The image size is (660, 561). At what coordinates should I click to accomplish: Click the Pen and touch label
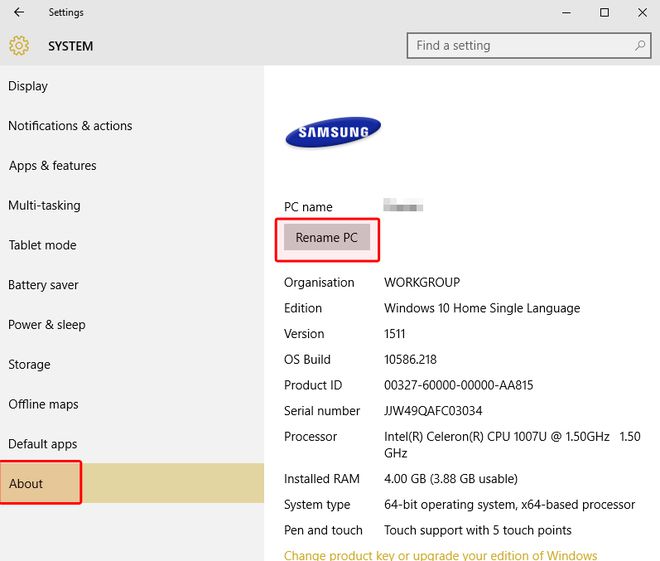(x=323, y=530)
